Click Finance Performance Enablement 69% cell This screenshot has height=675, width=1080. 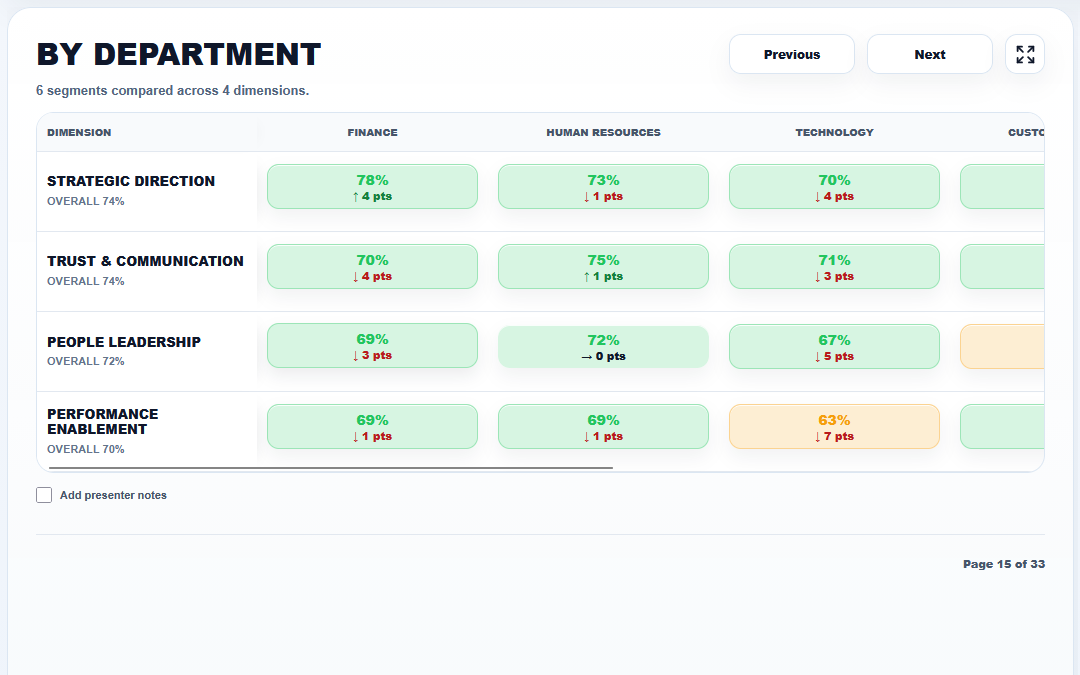(x=373, y=426)
